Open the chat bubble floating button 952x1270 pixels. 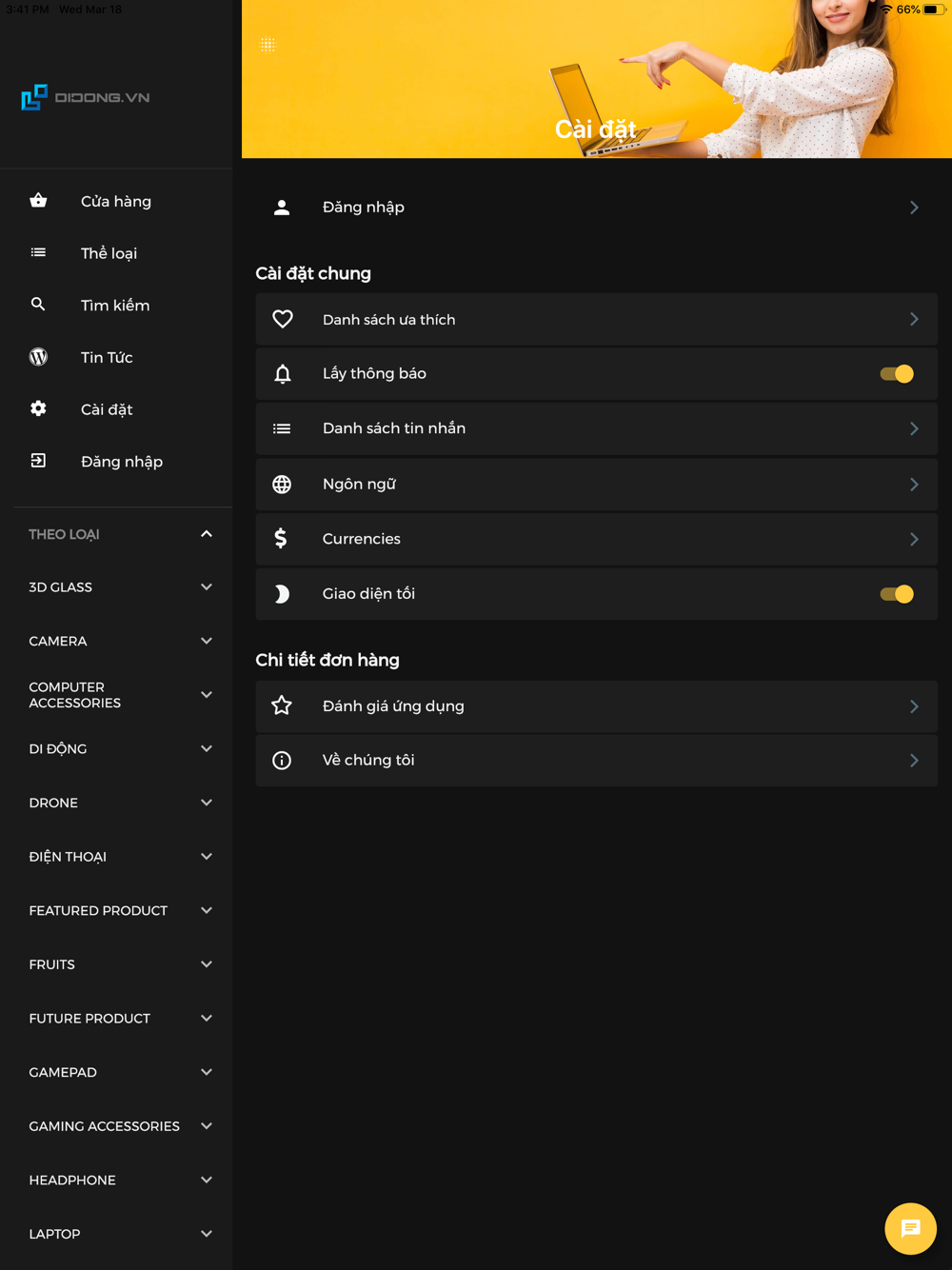pyautogui.click(x=910, y=1228)
